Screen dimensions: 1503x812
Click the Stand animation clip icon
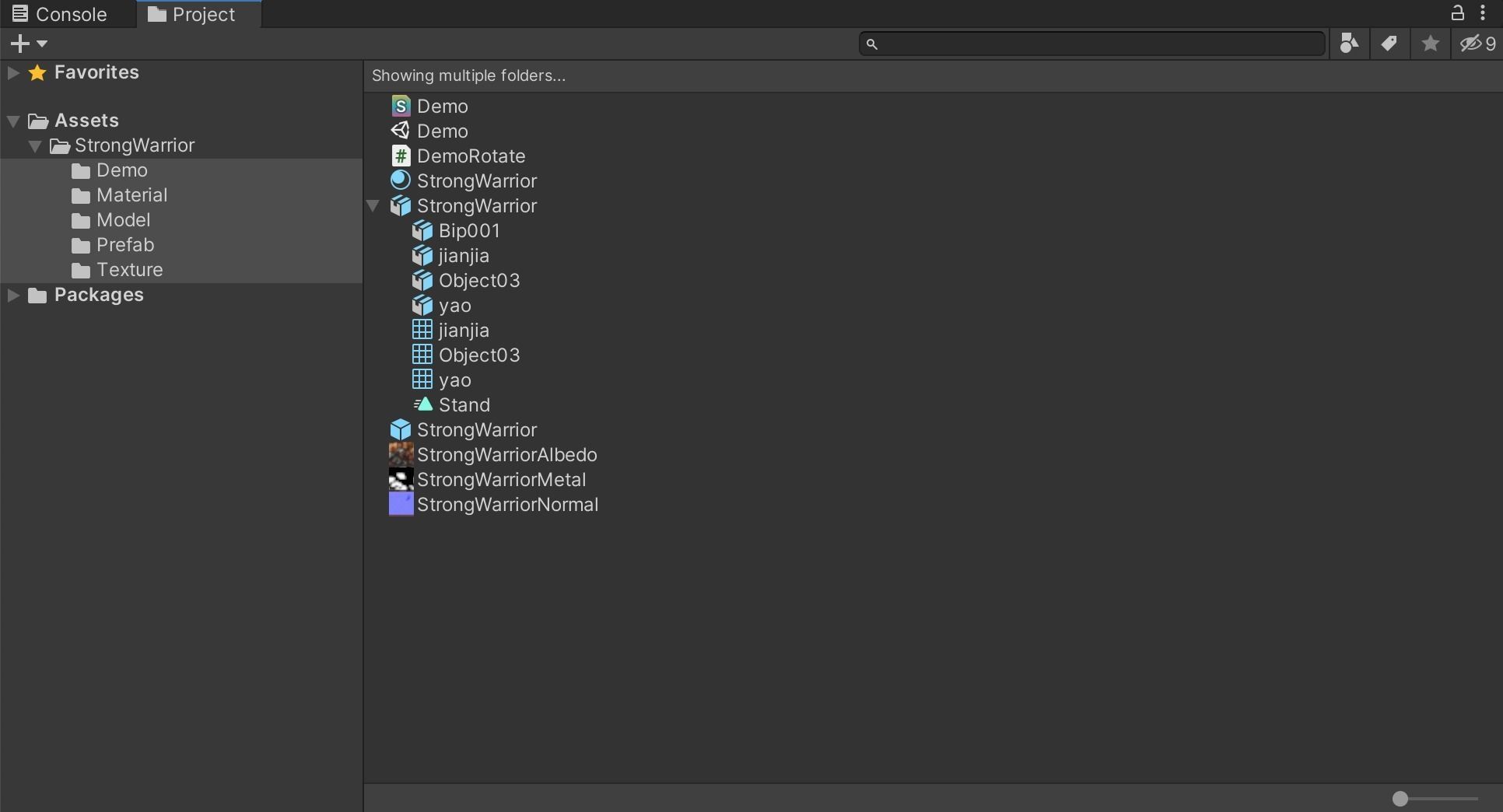click(422, 405)
